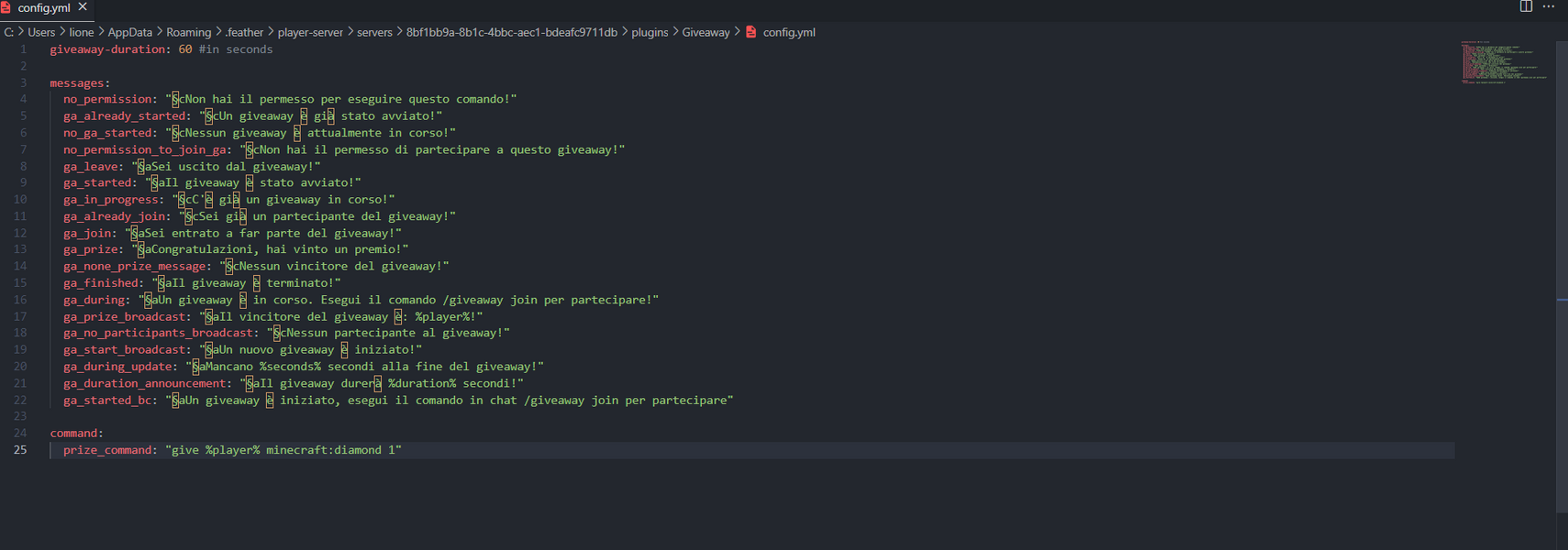Click the no_permission_to_join_ga key
This screenshot has height=550, width=1568.
pyautogui.click(x=145, y=149)
